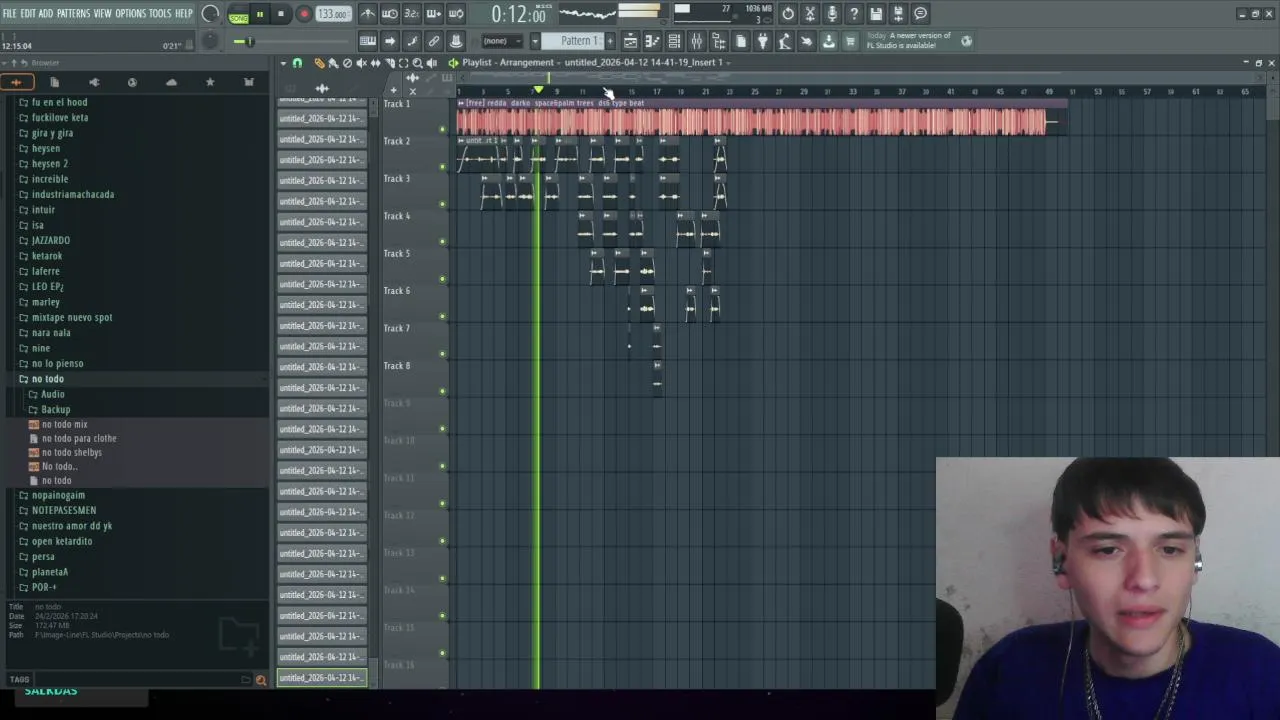Image resolution: width=1280 pixels, height=720 pixels.
Task: Open the tempo tapper icon
Action: (785, 41)
